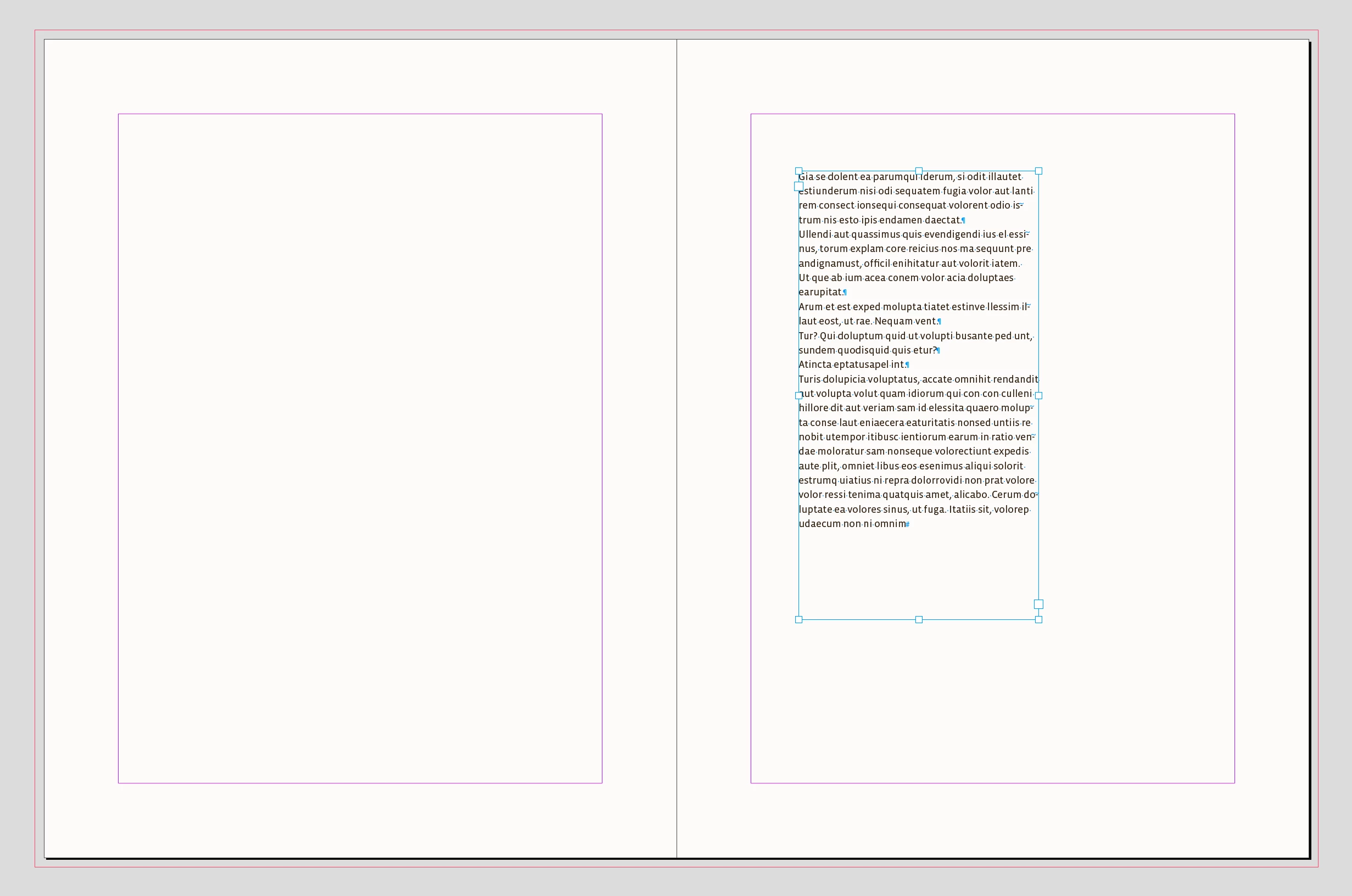Click the word "Cerum" in the text
Screen dimensions: 1352x896
coord(1006,495)
